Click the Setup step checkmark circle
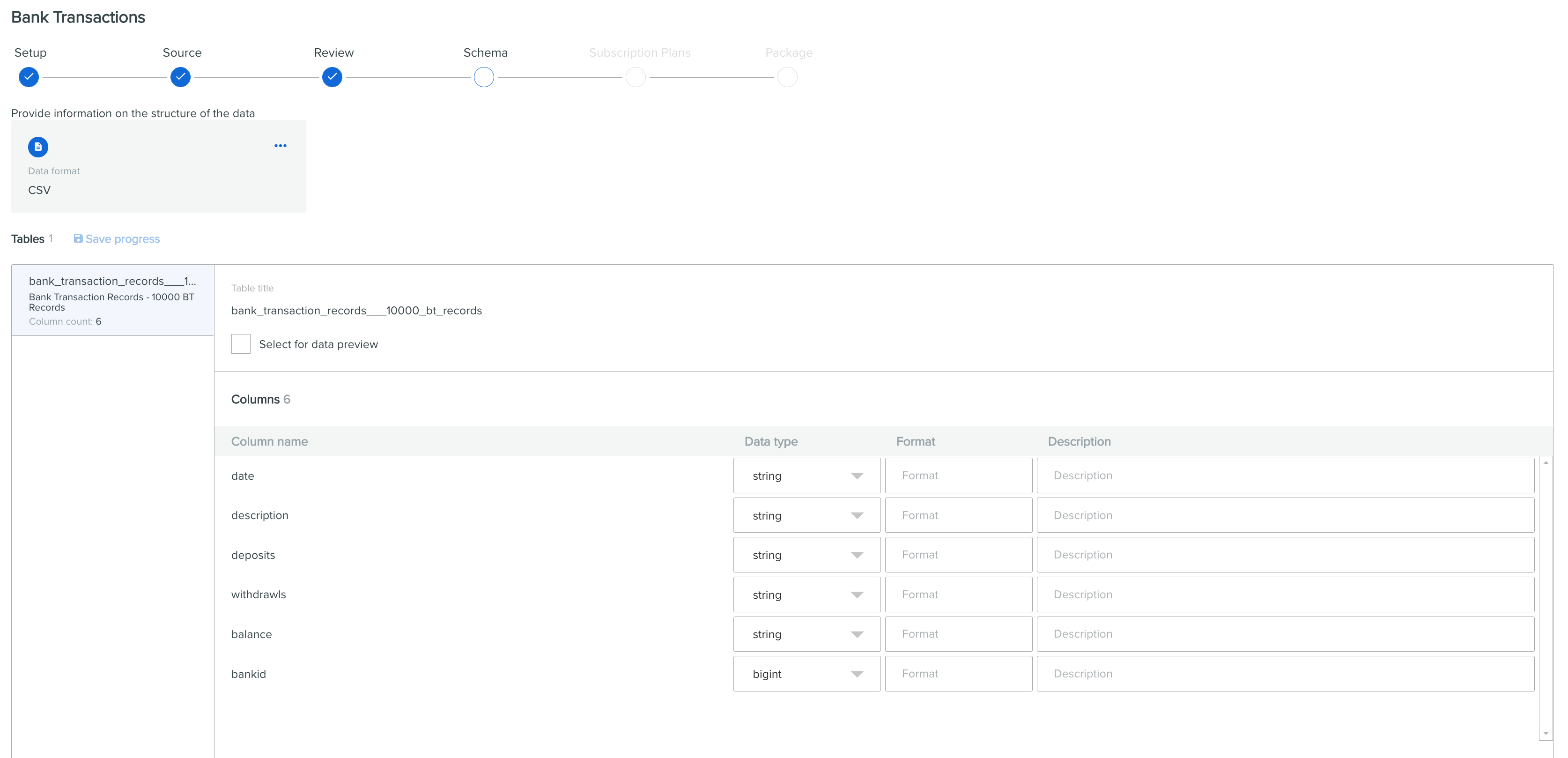 tap(29, 77)
